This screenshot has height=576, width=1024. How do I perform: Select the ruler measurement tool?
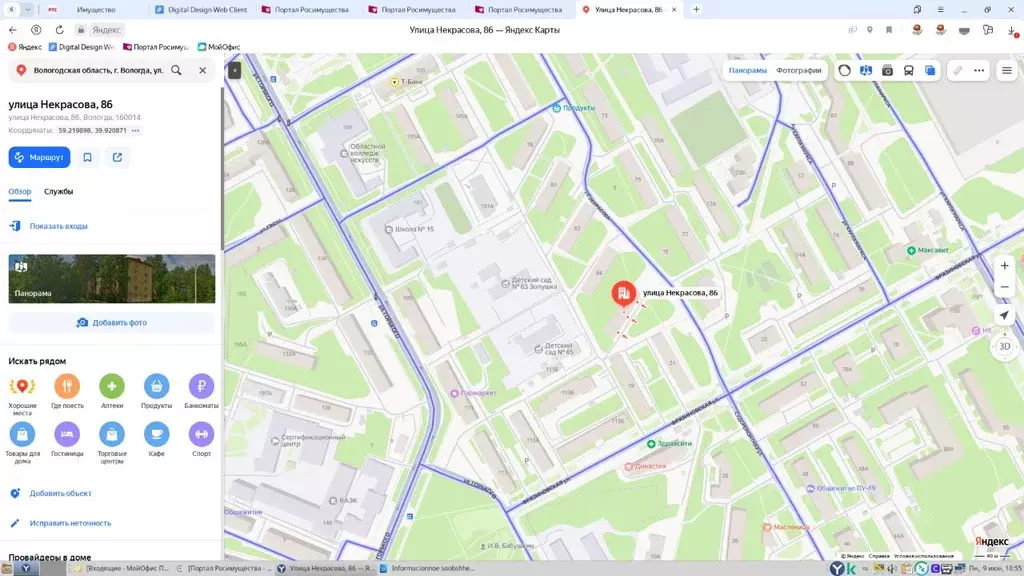[957, 71]
